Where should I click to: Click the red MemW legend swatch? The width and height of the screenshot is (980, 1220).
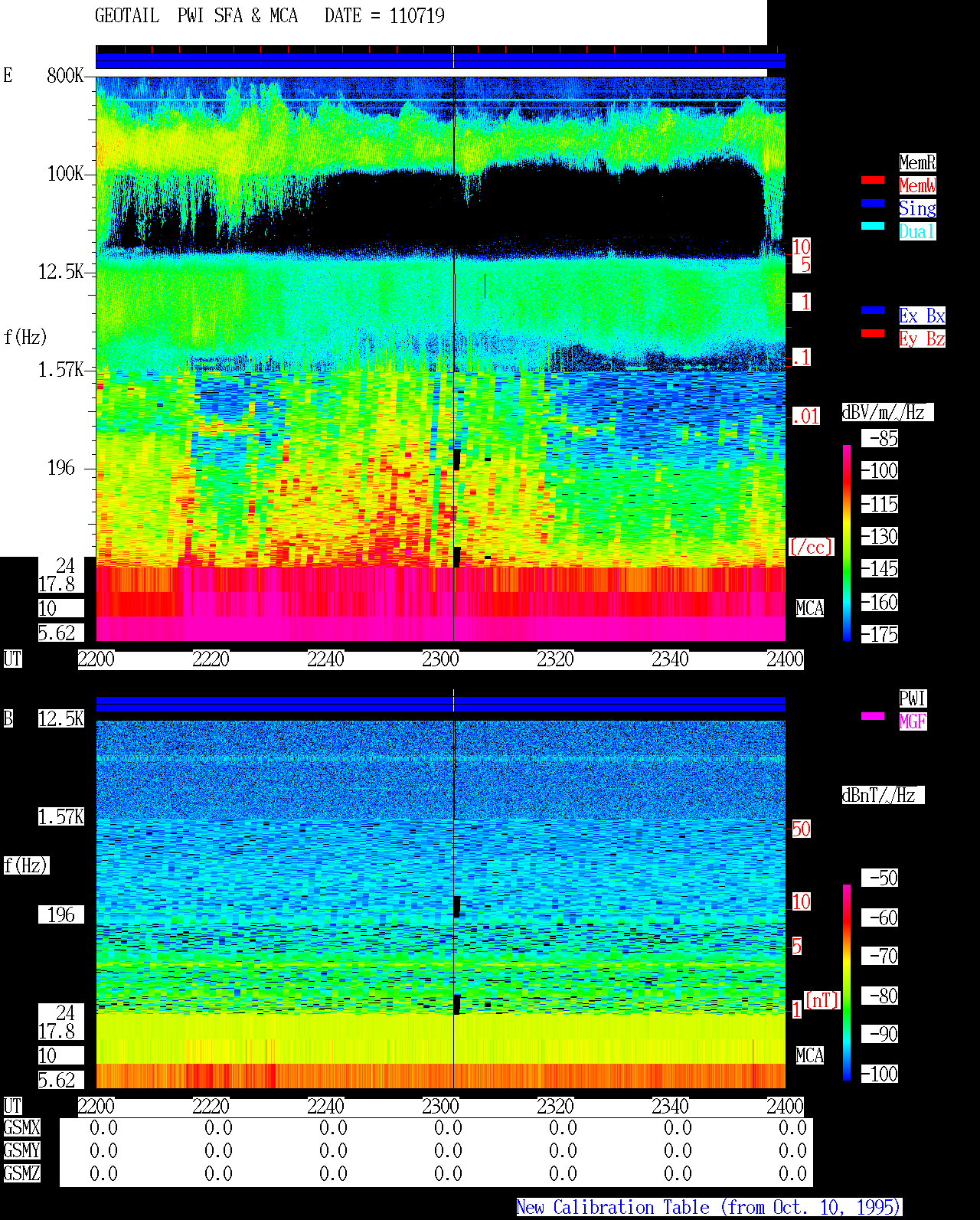tap(873, 180)
